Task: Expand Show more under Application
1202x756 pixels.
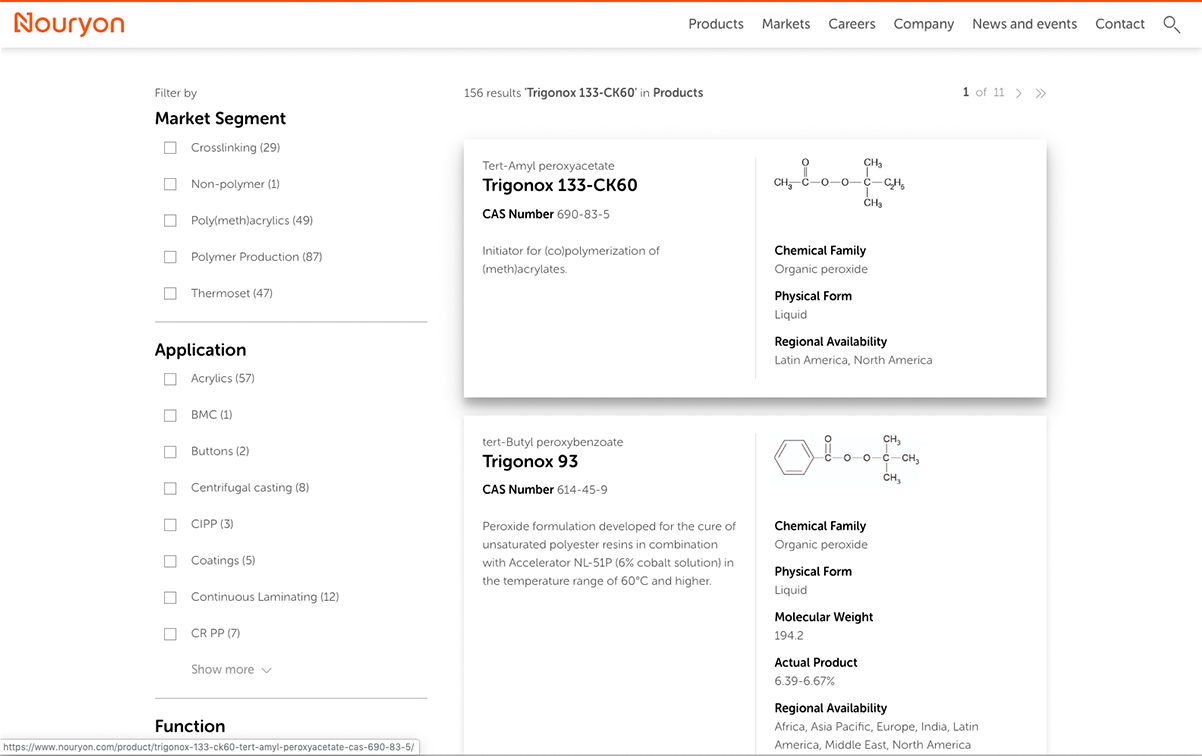Action: [231, 670]
